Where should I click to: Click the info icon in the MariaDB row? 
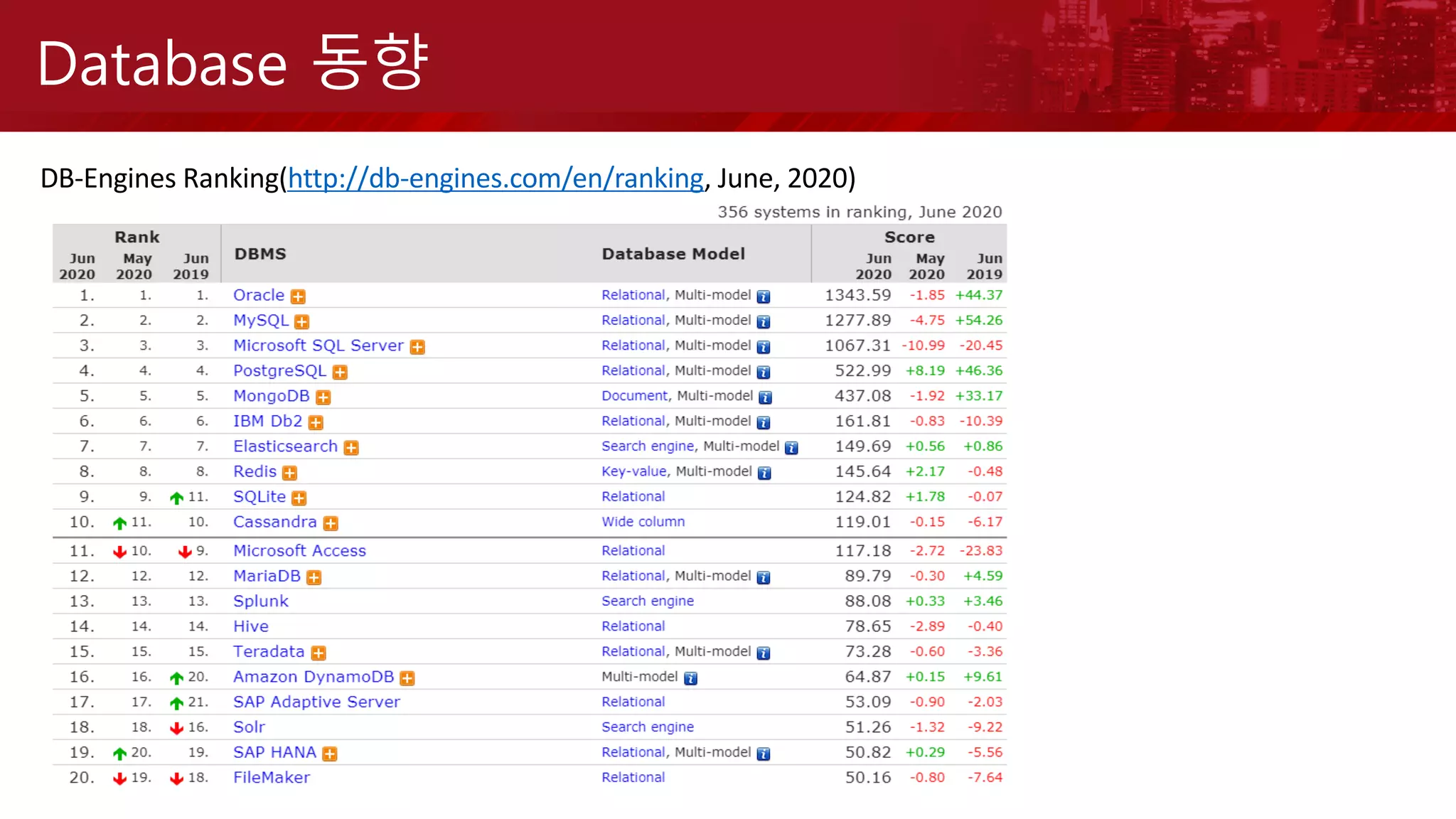click(764, 577)
